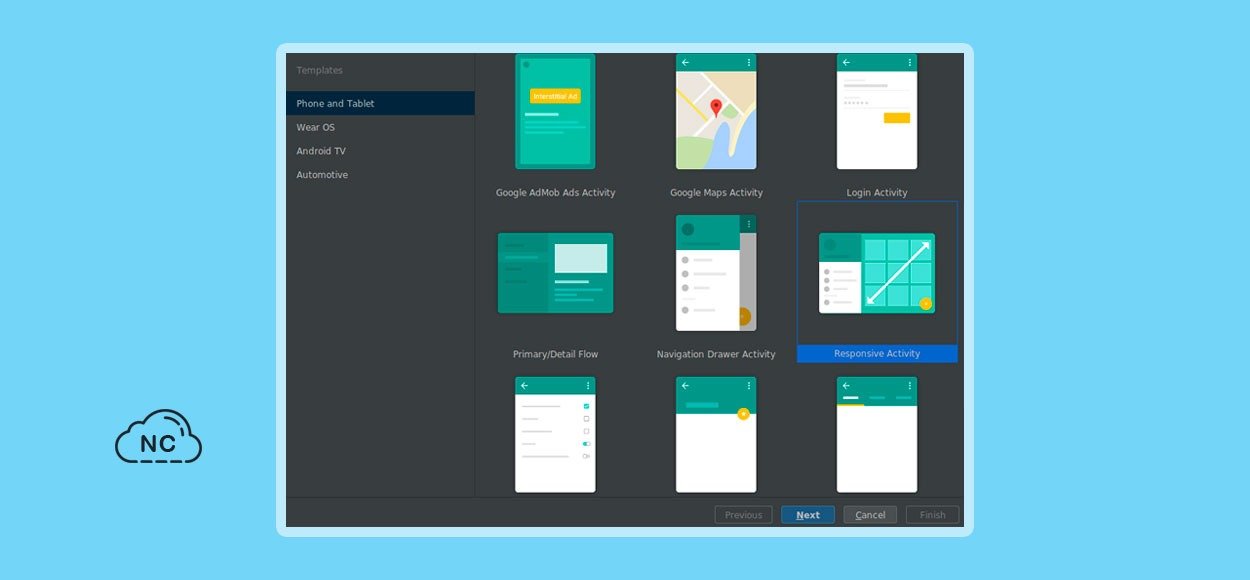This screenshot has height=580, width=1250.
Task: Select the Navigation Drawer Activity thumbnail
Action: tap(716, 273)
